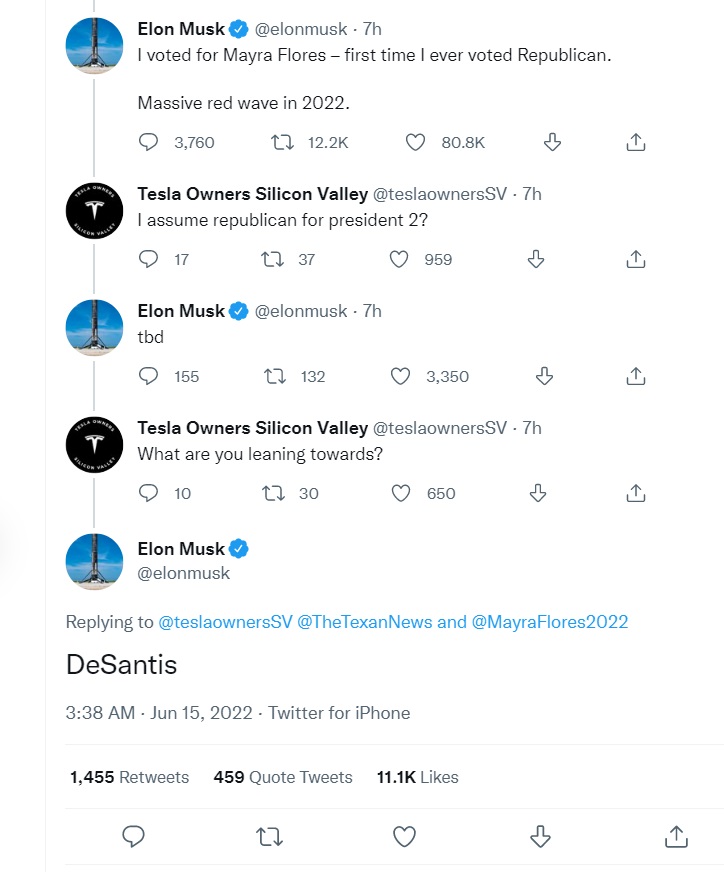Download the 'tbd' tweet via the arrow icon

544,376
